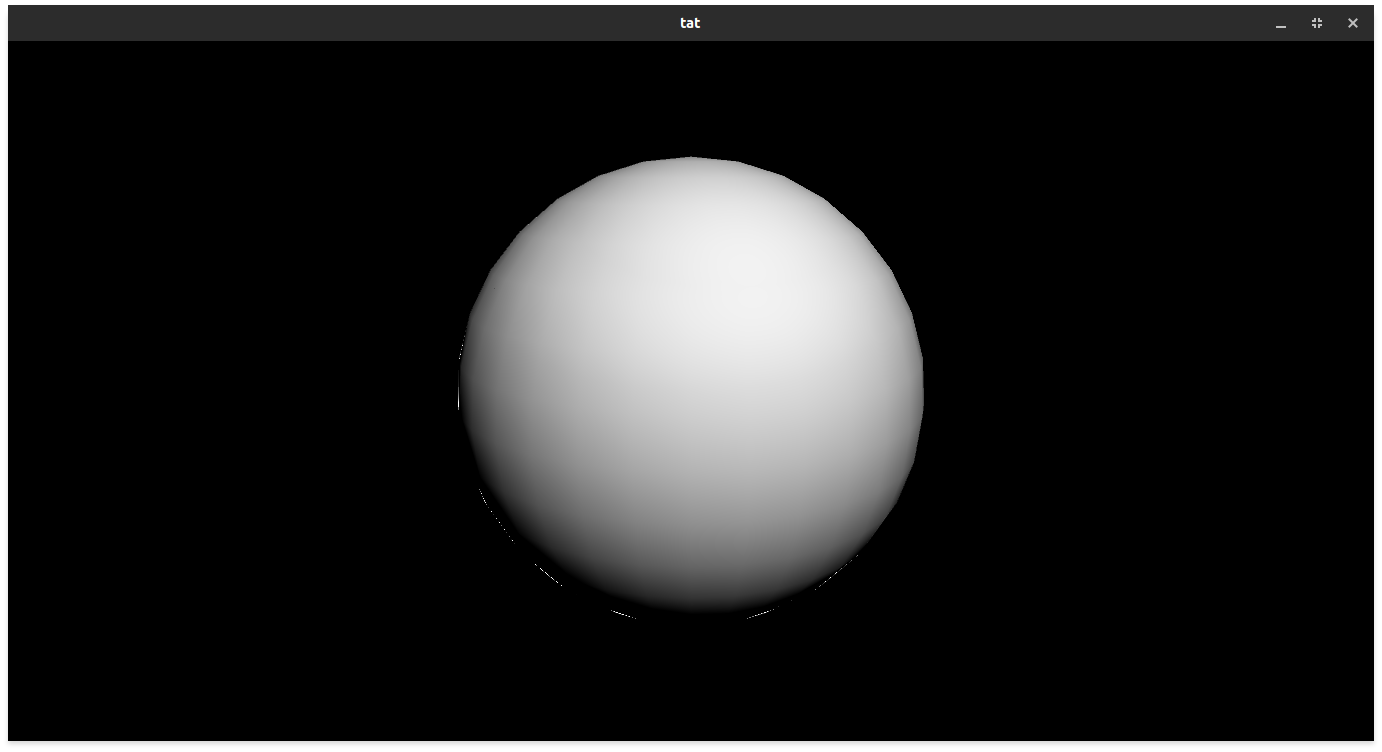Restore down the tat window
Viewport: 1382px width, 752px height.
click(x=1317, y=23)
